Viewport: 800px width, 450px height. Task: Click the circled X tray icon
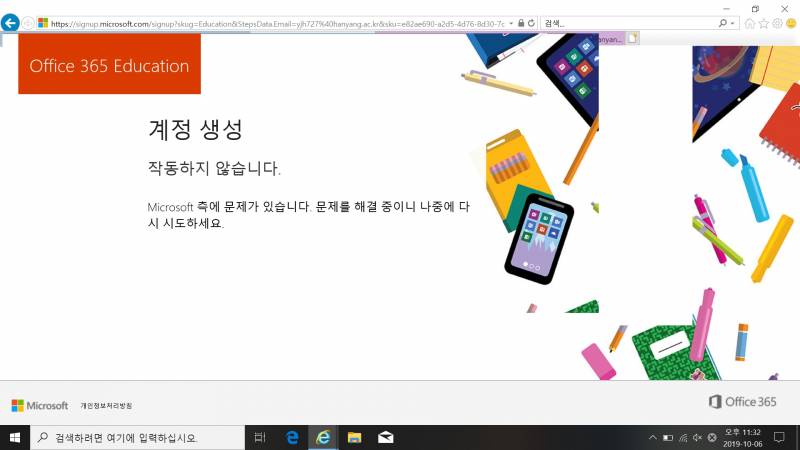click(712, 438)
